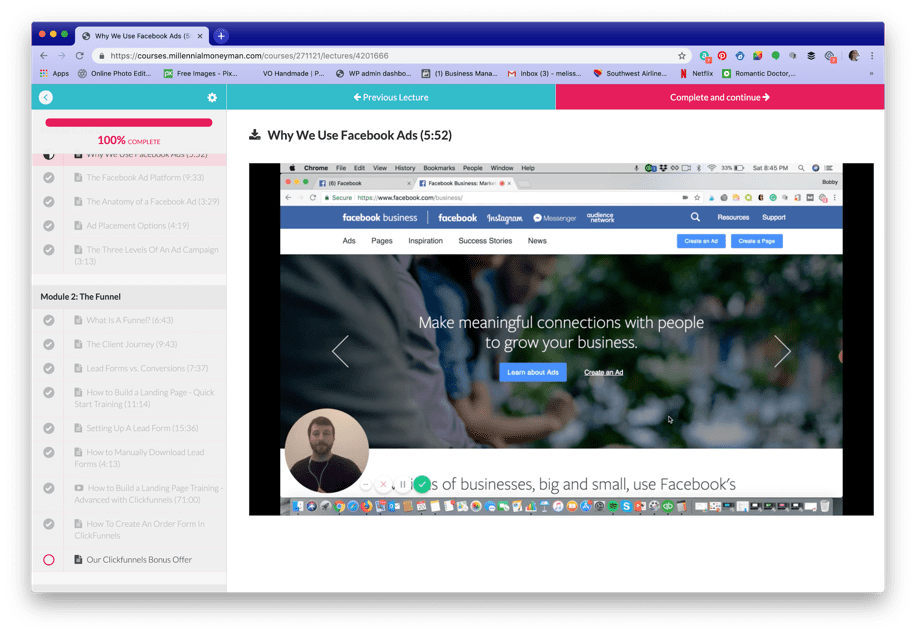Collapse the sidebar with the teal back arrow
Viewport: 914px width, 633px height.
(45, 97)
